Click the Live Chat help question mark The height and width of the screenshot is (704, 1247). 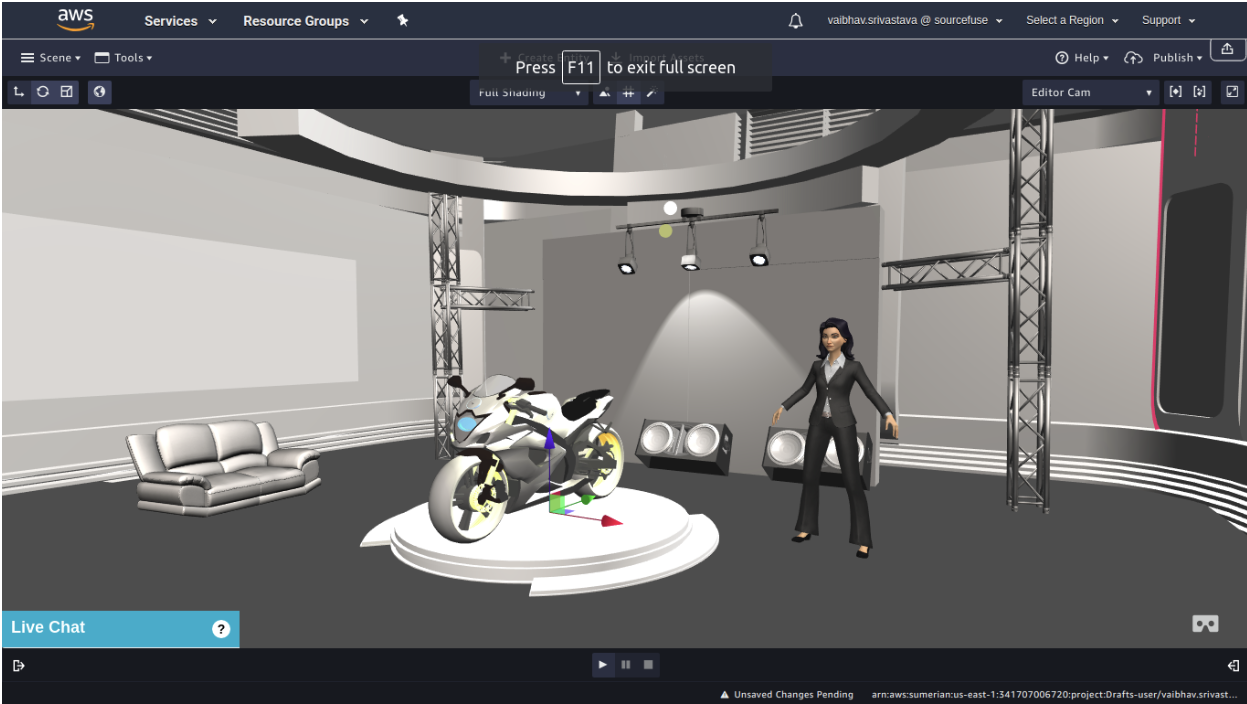(x=221, y=629)
